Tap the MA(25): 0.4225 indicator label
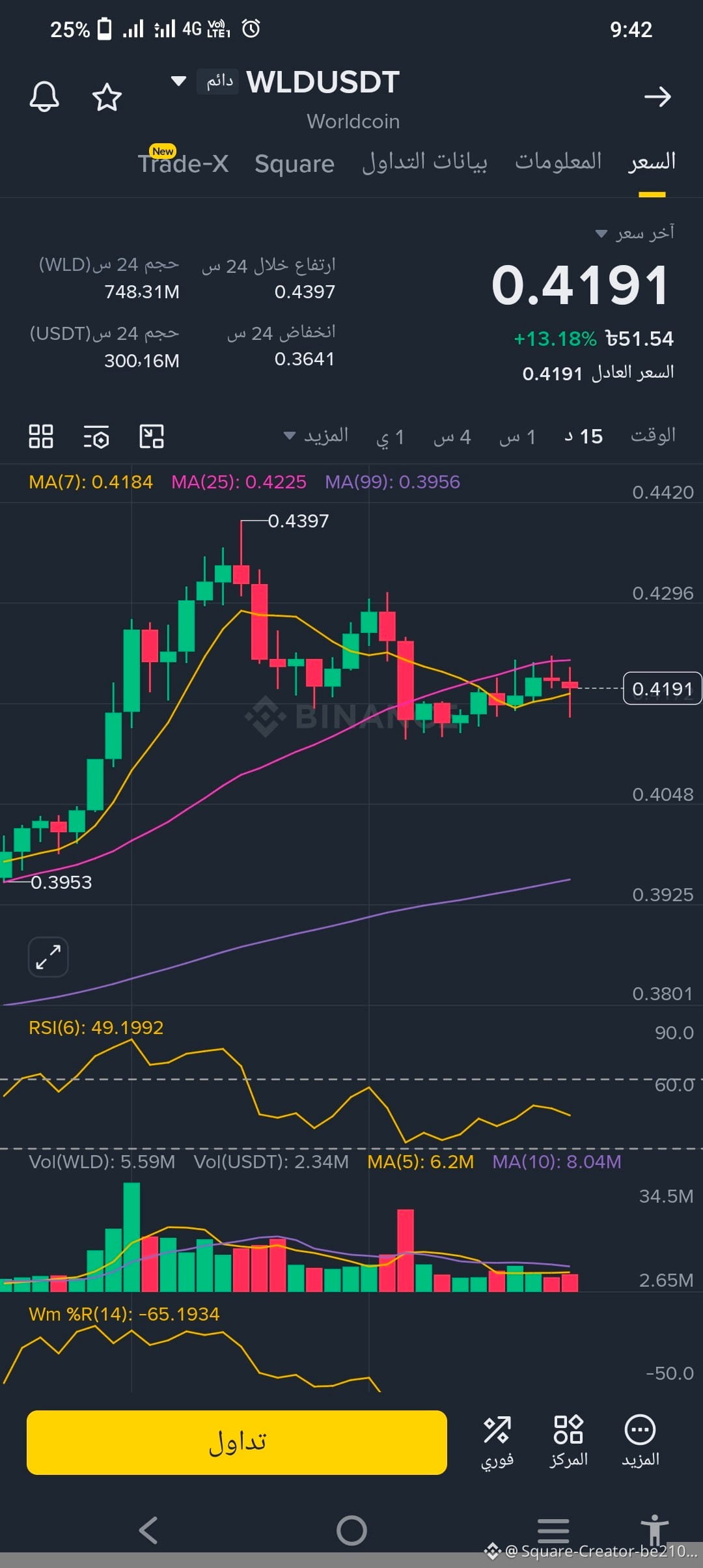The image size is (703, 1568). coord(238,482)
